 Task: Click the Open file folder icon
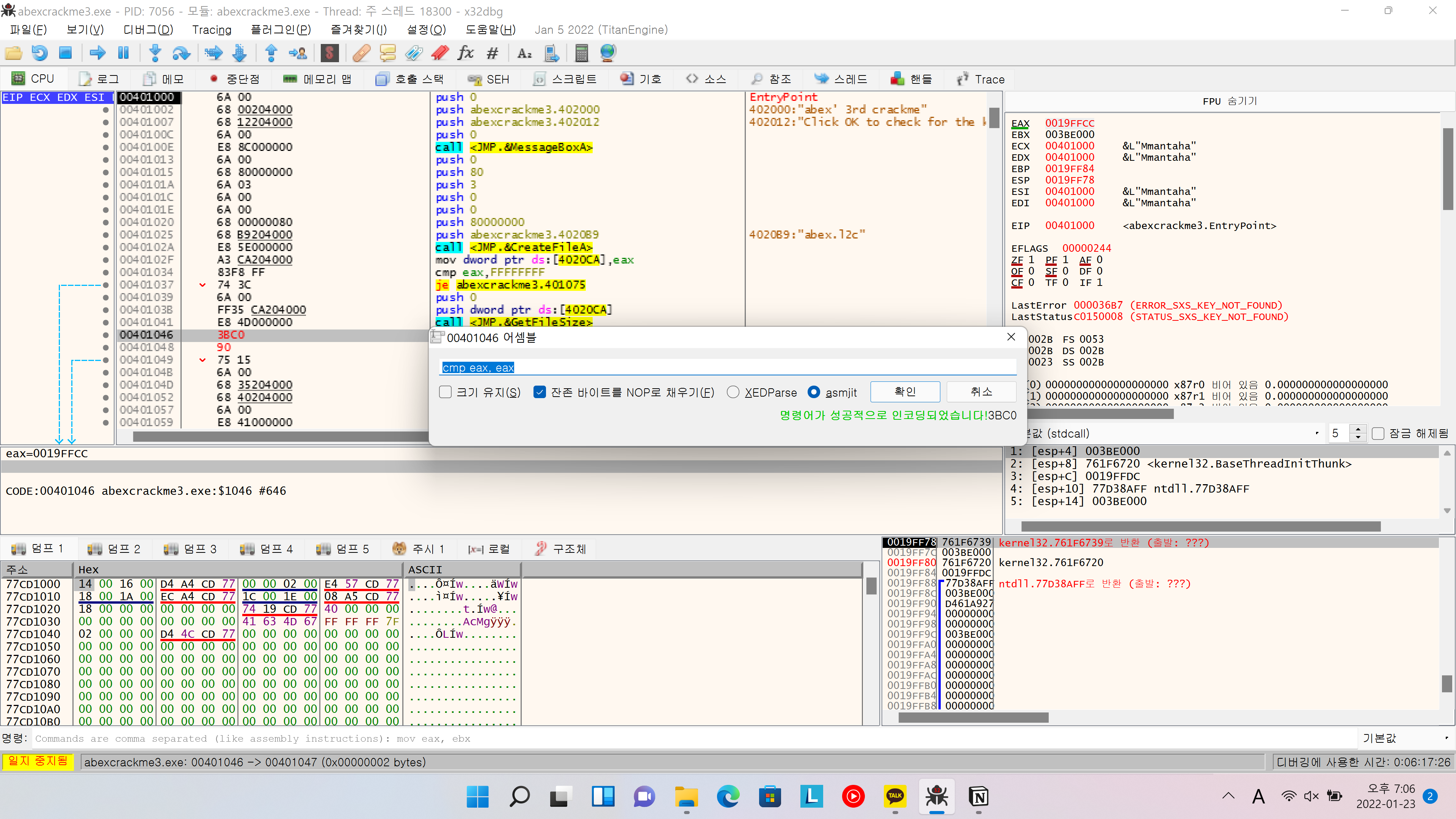tap(13, 53)
